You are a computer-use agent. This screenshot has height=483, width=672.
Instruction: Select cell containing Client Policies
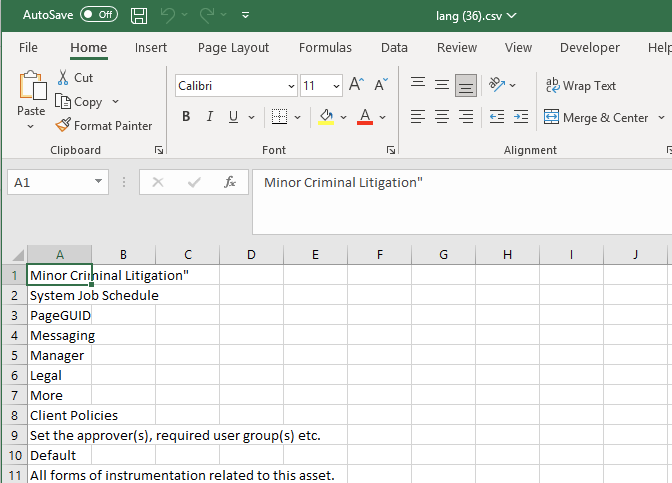pos(60,415)
